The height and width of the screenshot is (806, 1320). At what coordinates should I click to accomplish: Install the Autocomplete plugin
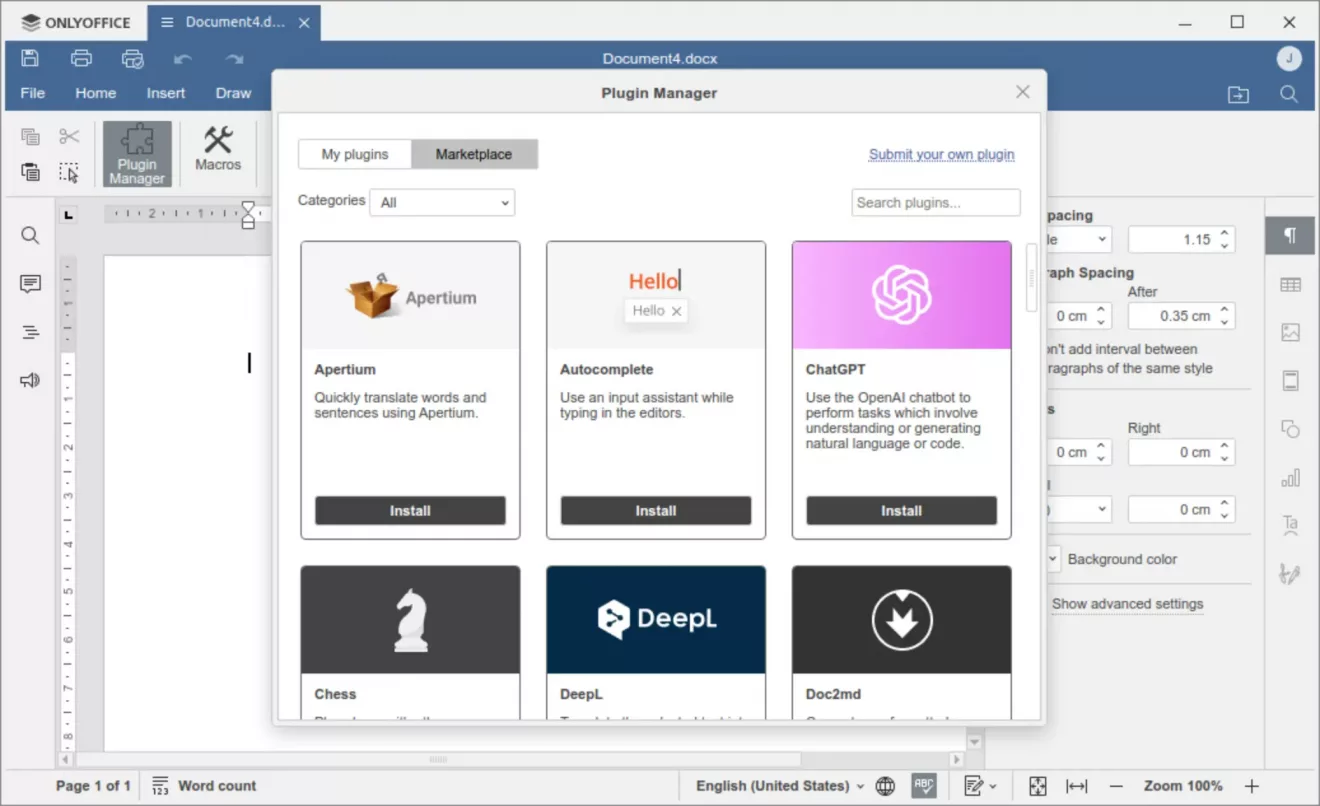[x=656, y=510]
